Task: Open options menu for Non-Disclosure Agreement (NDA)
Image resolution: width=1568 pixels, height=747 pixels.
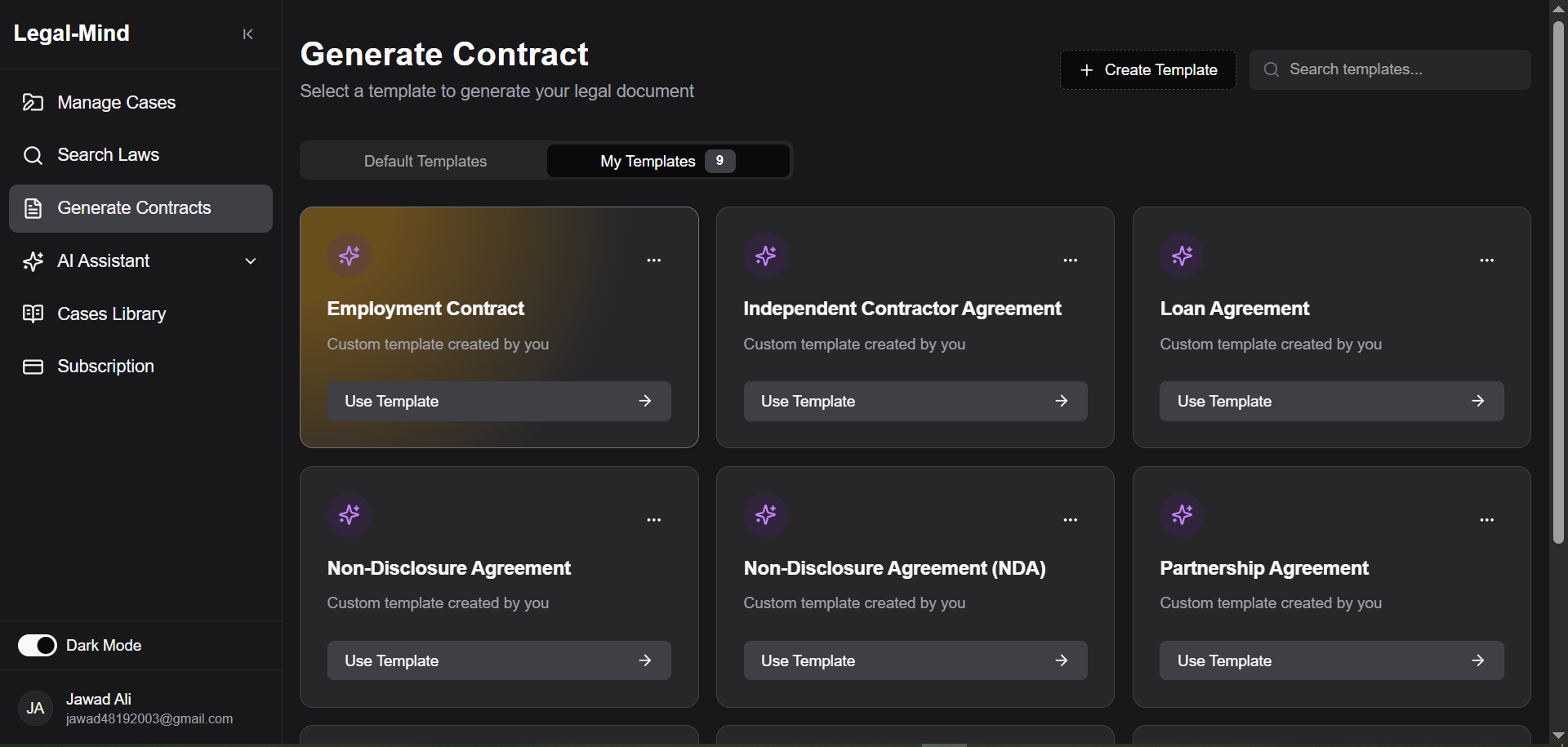Action: (1071, 520)
